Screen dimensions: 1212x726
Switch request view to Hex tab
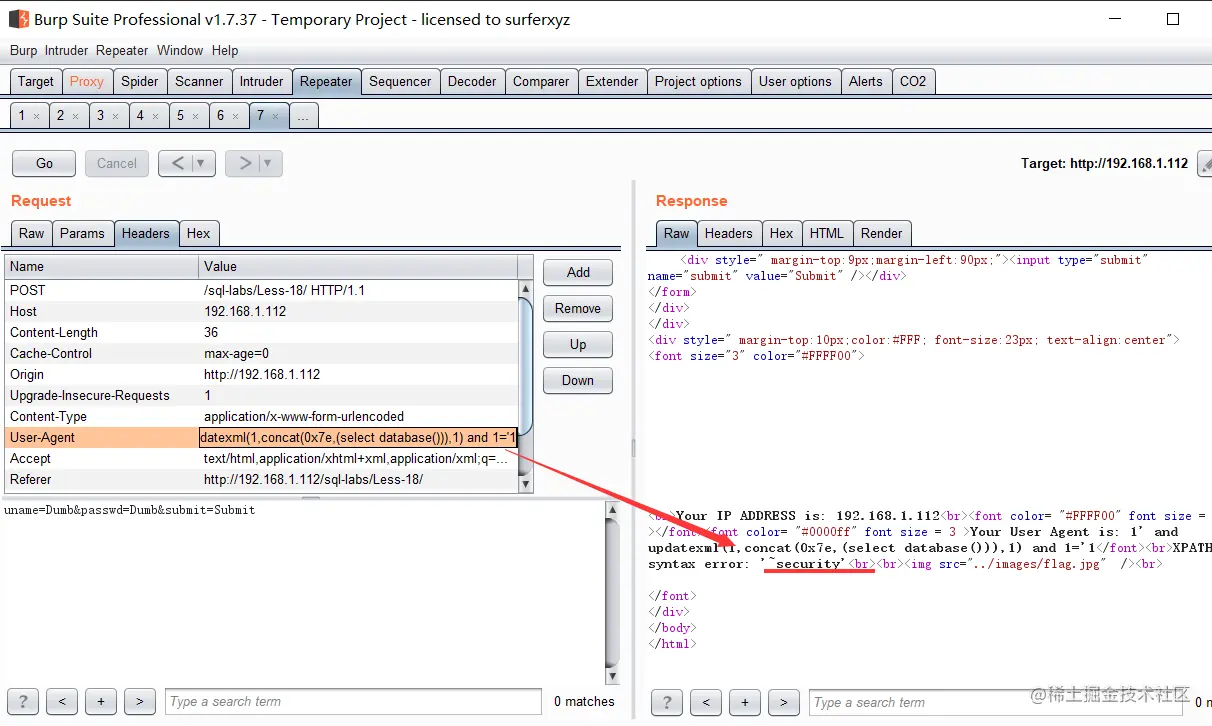click(x=199, y=233)
